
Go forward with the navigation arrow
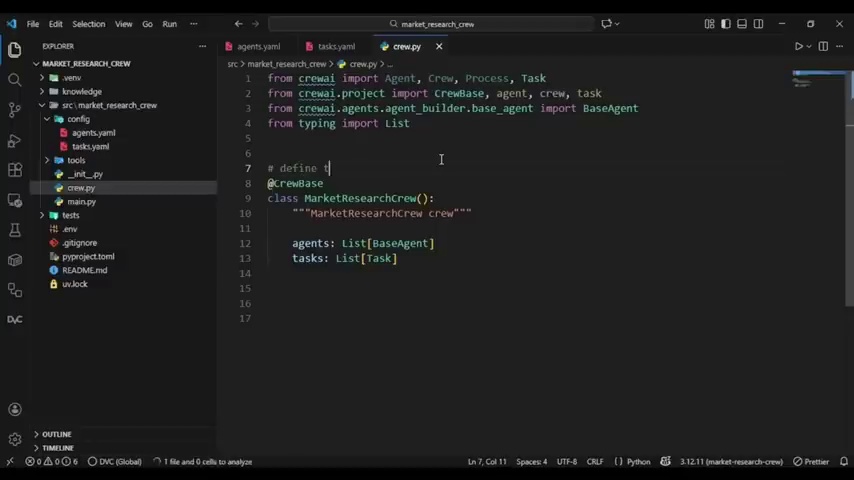(255, 24)
